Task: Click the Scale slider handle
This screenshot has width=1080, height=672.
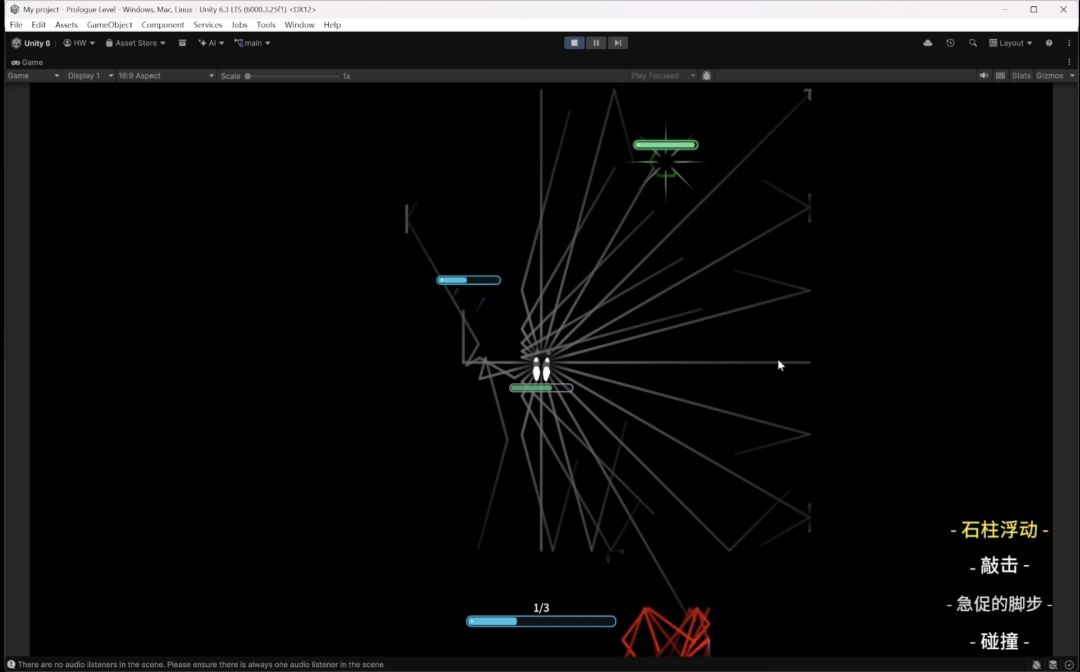Action: tap(248, 76)
